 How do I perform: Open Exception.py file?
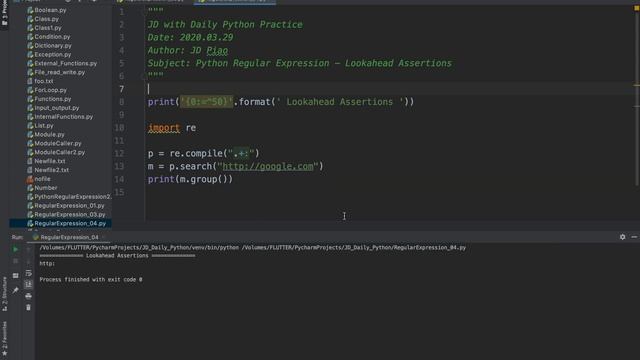[x=53, y=54]
